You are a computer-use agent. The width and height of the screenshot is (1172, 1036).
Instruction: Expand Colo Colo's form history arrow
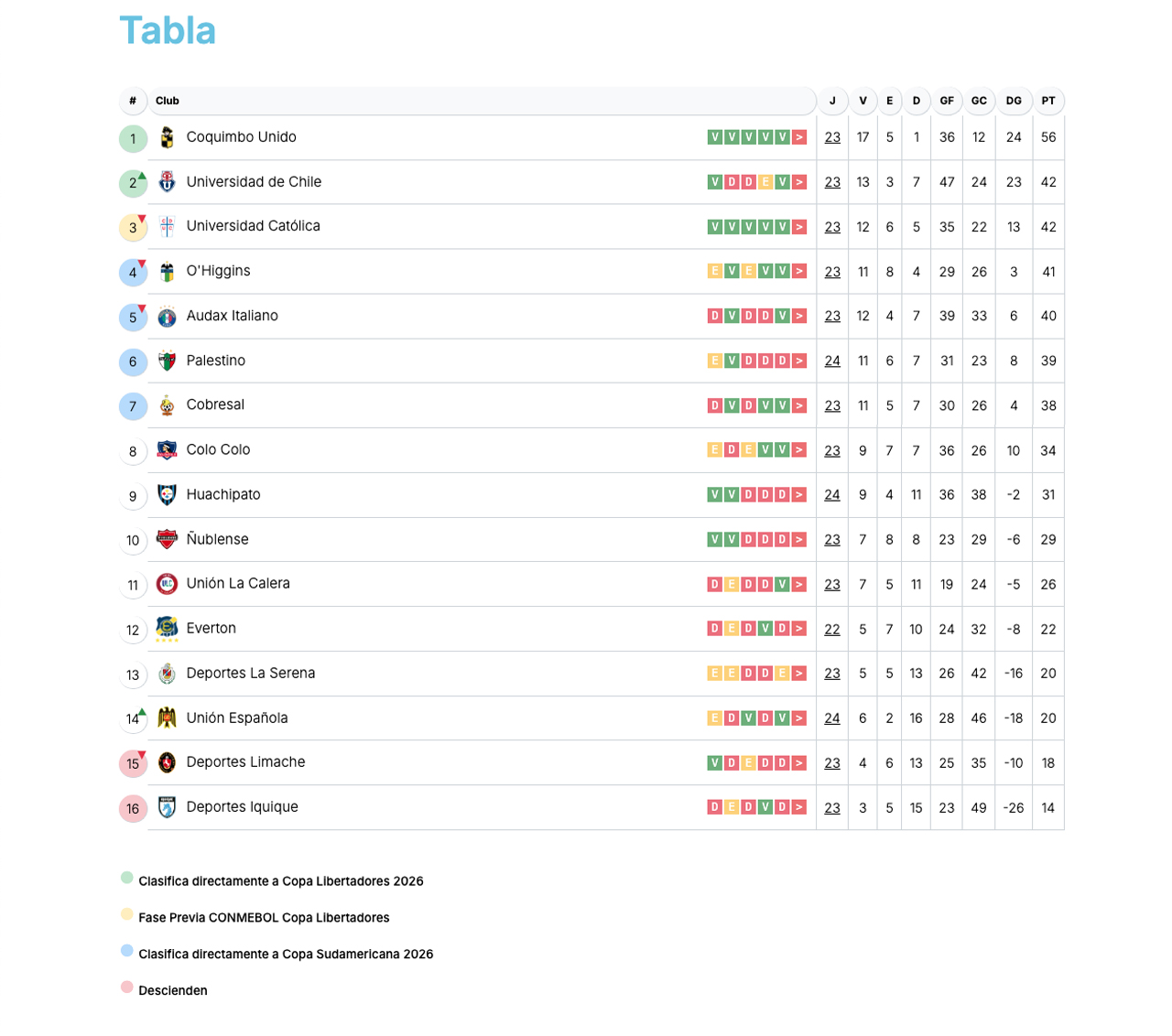799,450
